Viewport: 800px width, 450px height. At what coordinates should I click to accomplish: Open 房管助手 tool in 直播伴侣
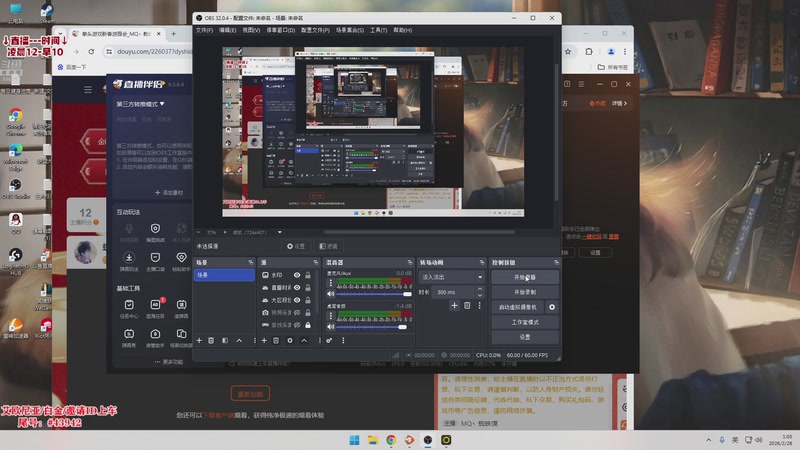click(155, 338)
